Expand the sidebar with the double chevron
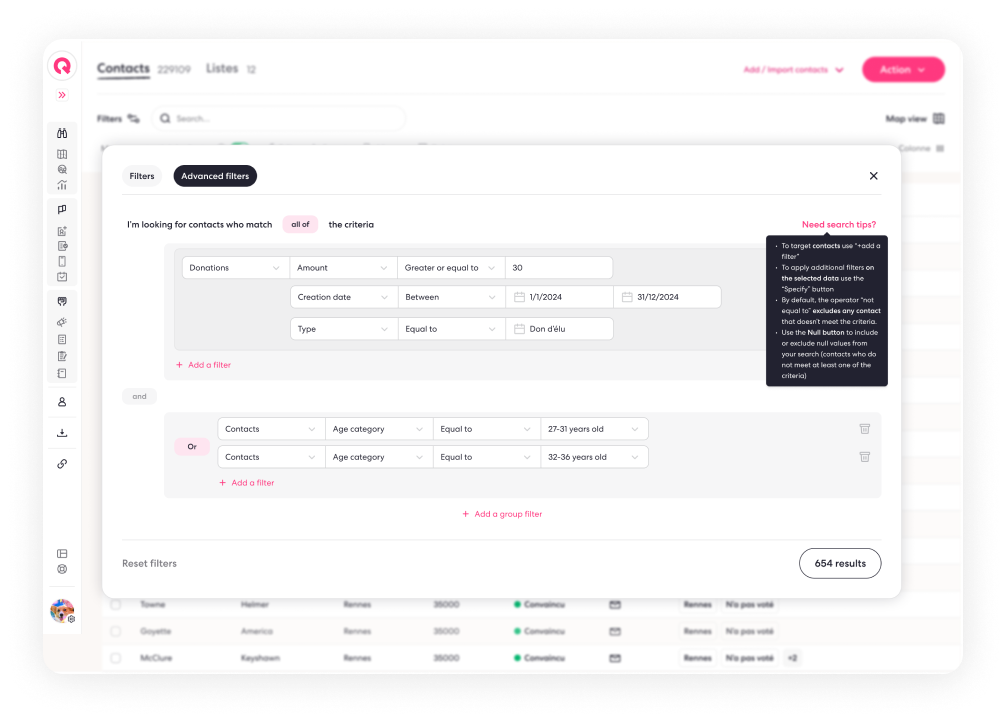This screenshot has width=1006, height=721. pyautogui.click(x=62, y=95)
